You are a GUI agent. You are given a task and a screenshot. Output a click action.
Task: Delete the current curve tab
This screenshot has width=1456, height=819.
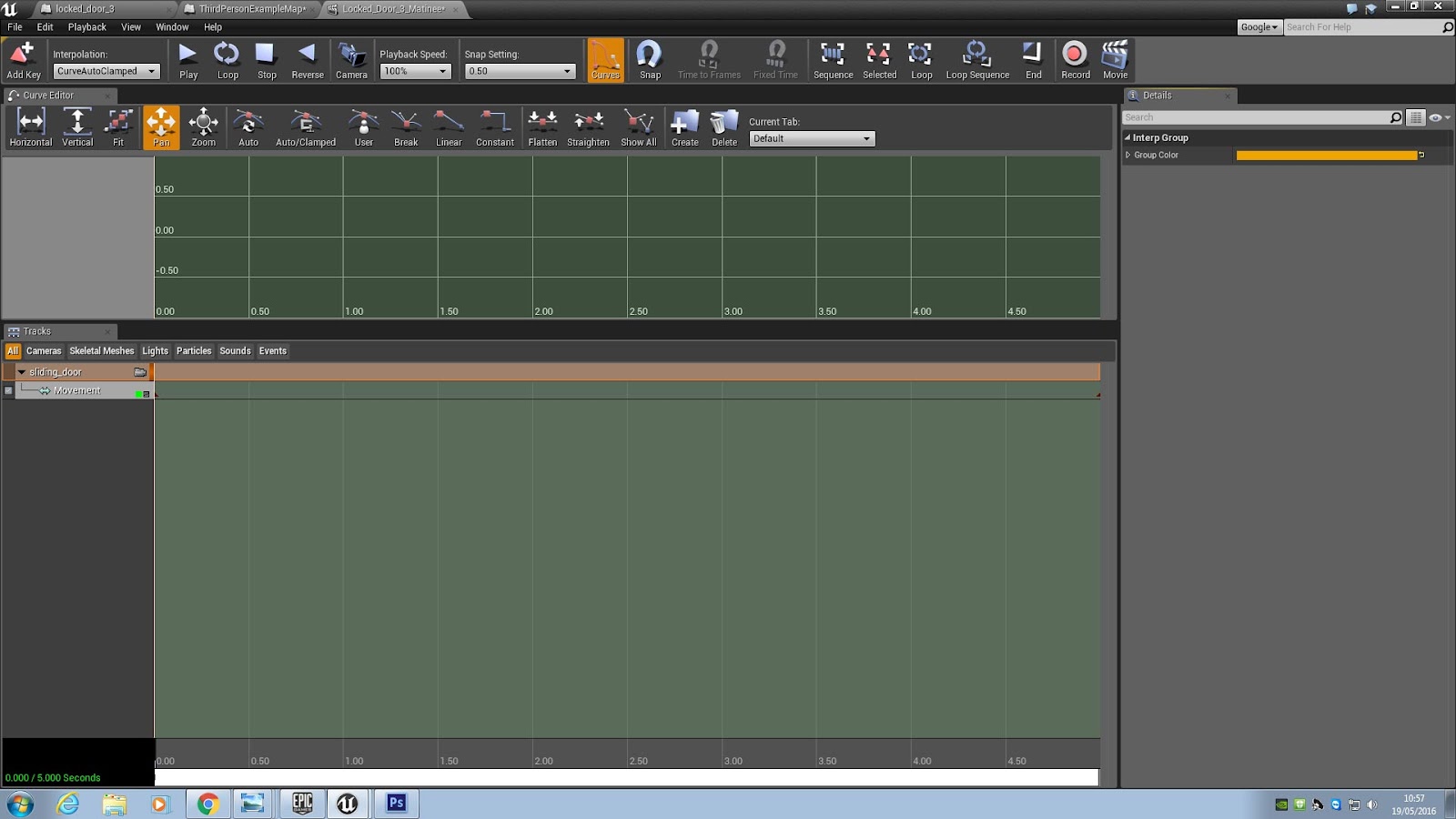[724, 127]
